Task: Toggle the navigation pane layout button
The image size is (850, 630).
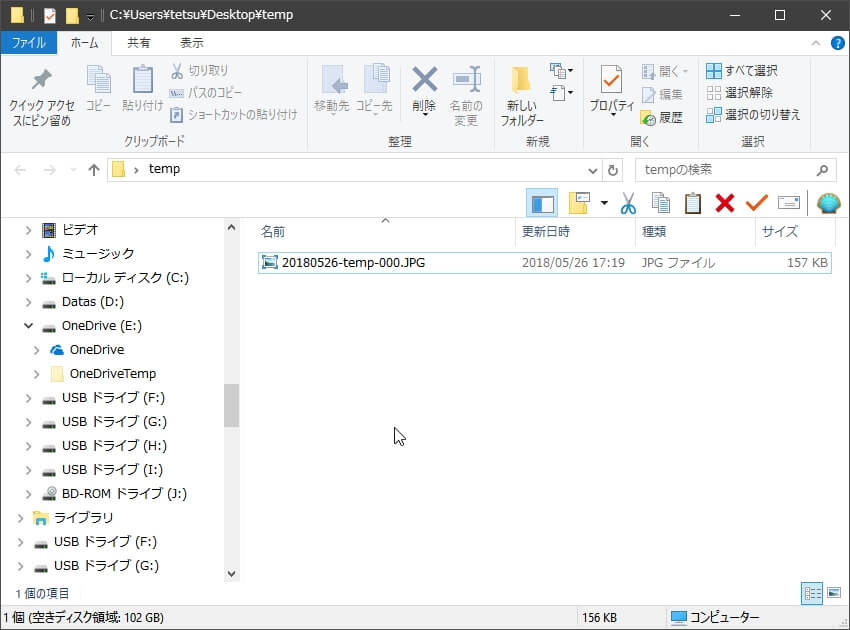Action: click(543, 204)
